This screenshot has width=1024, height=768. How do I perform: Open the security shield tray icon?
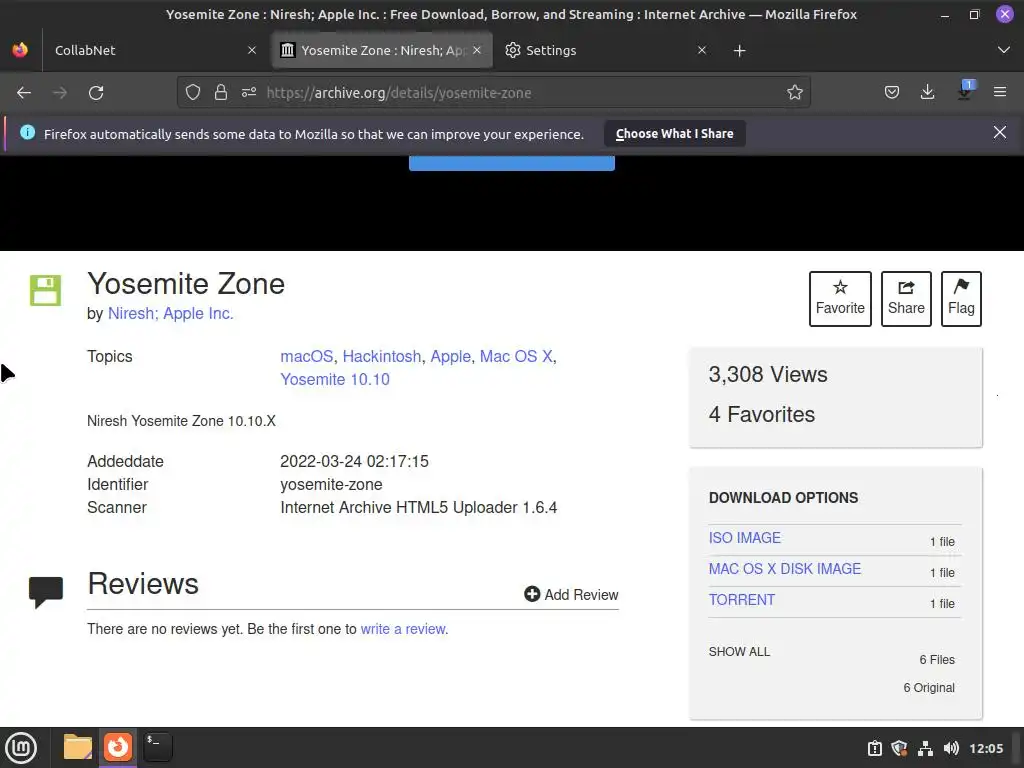click(899, 748)
